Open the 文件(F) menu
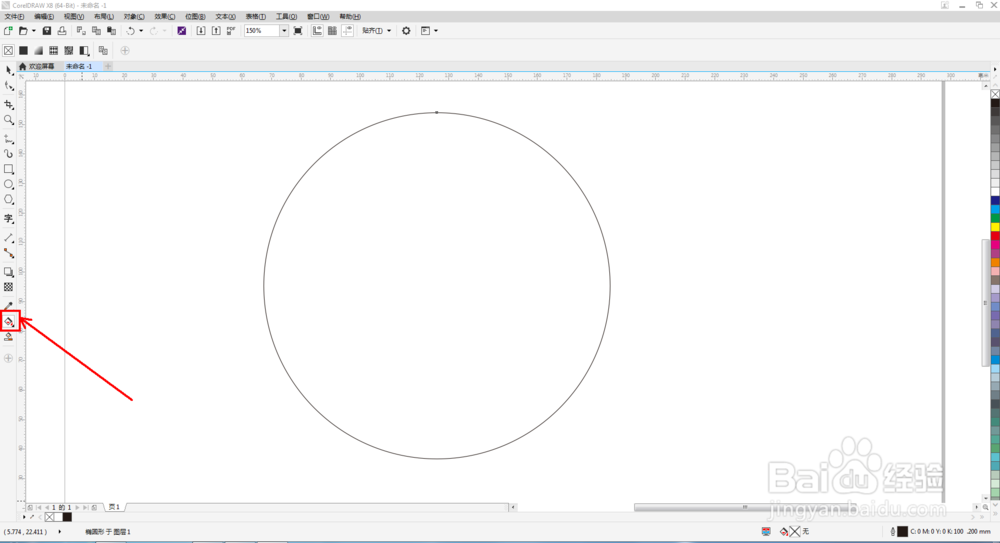Image resolution: width=1000 pixels, height=543 pixels. [x=14, y=17]
